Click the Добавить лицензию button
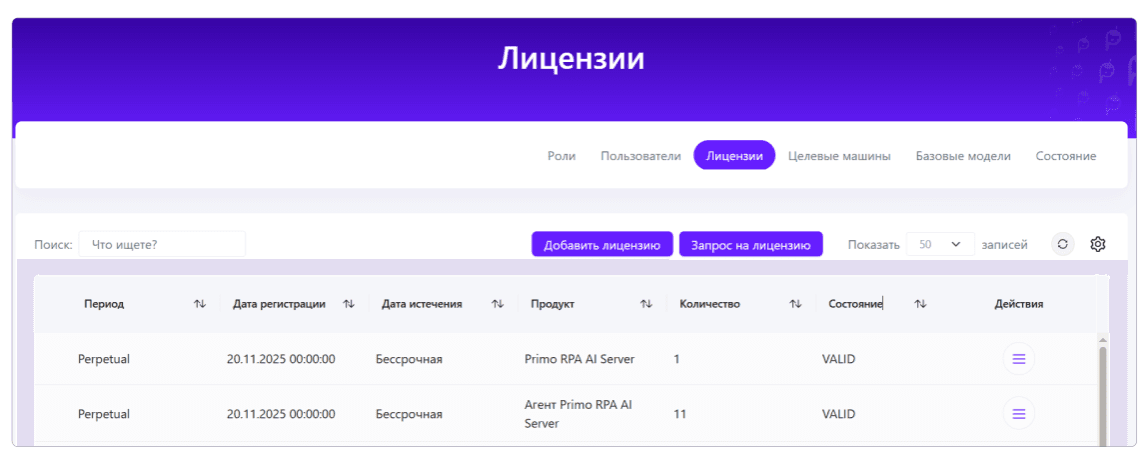1148x476 pixels. tap(602, 245)
